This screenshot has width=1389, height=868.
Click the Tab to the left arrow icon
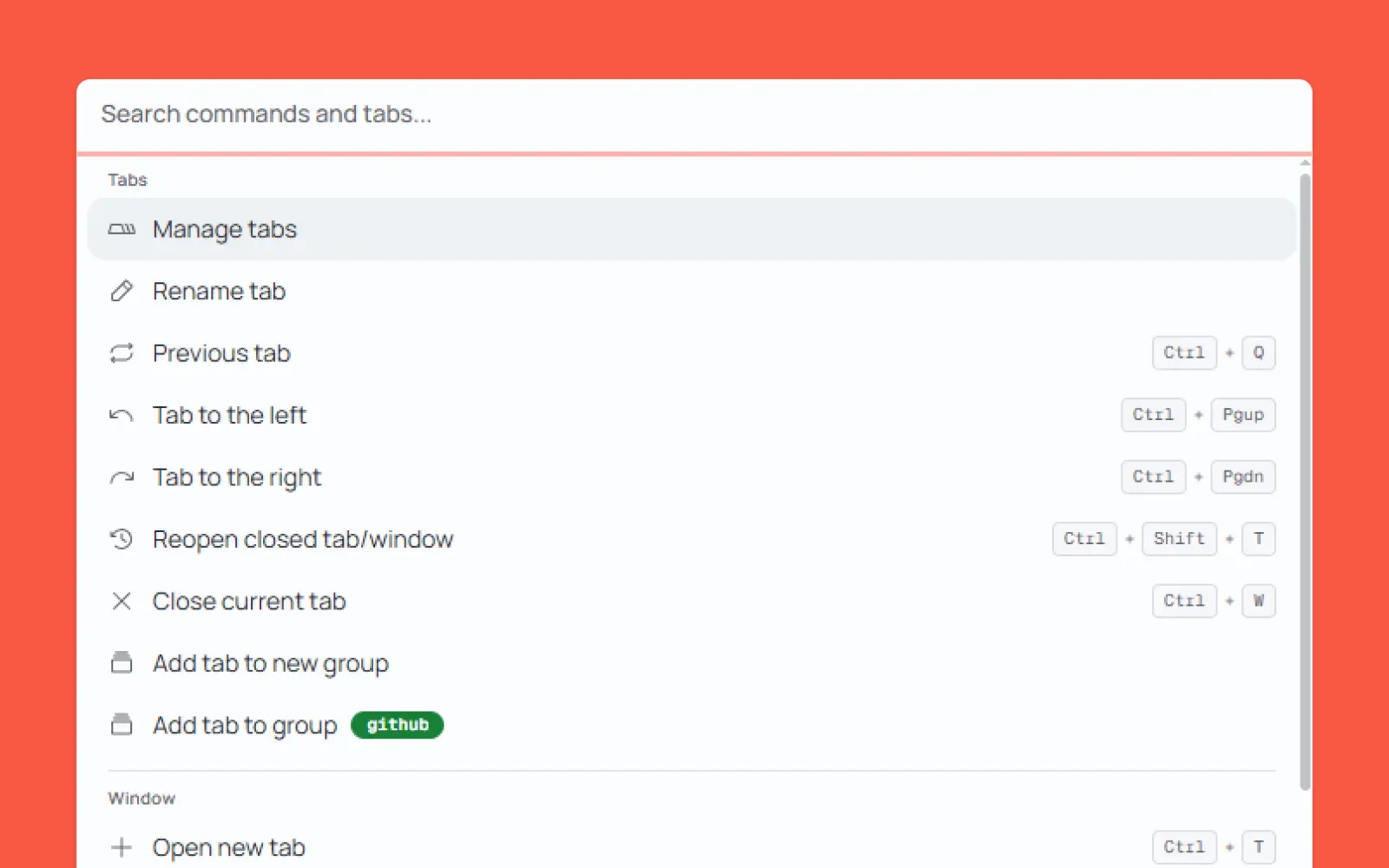[x=122, y=416]
